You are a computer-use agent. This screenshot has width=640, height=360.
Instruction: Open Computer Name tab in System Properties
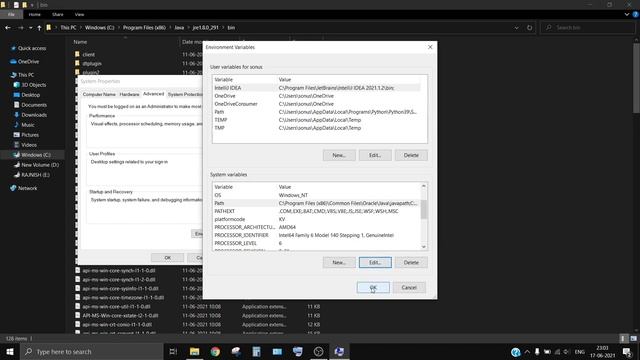coord(99,94)
